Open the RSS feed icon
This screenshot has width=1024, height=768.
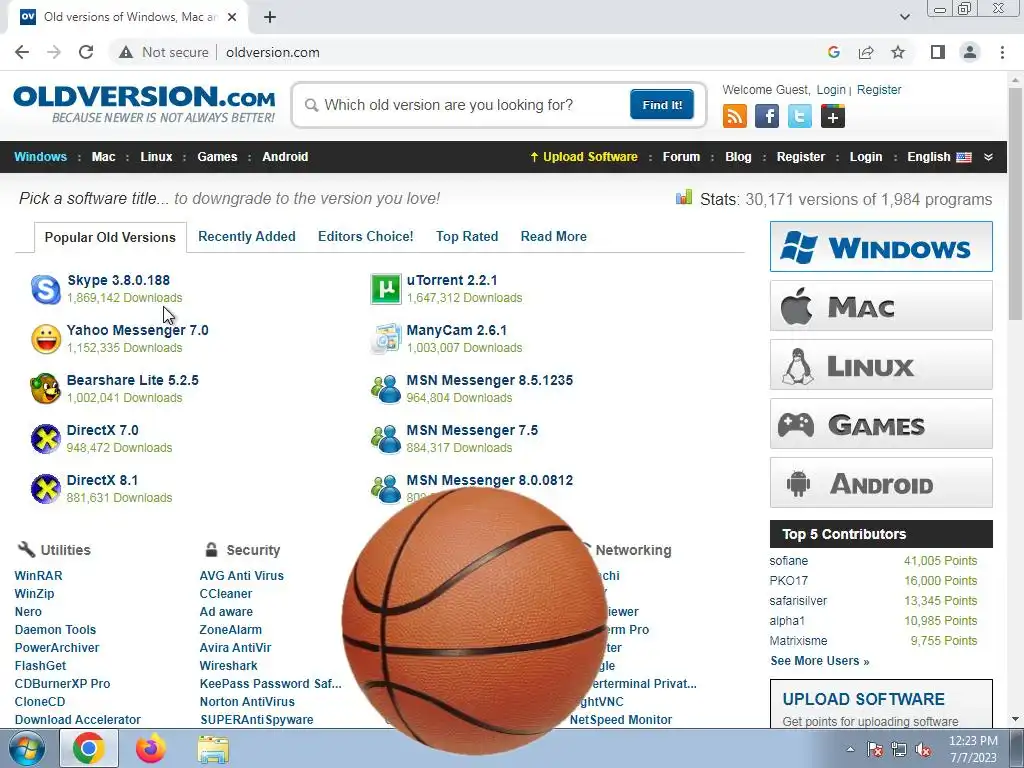[735, 117]
